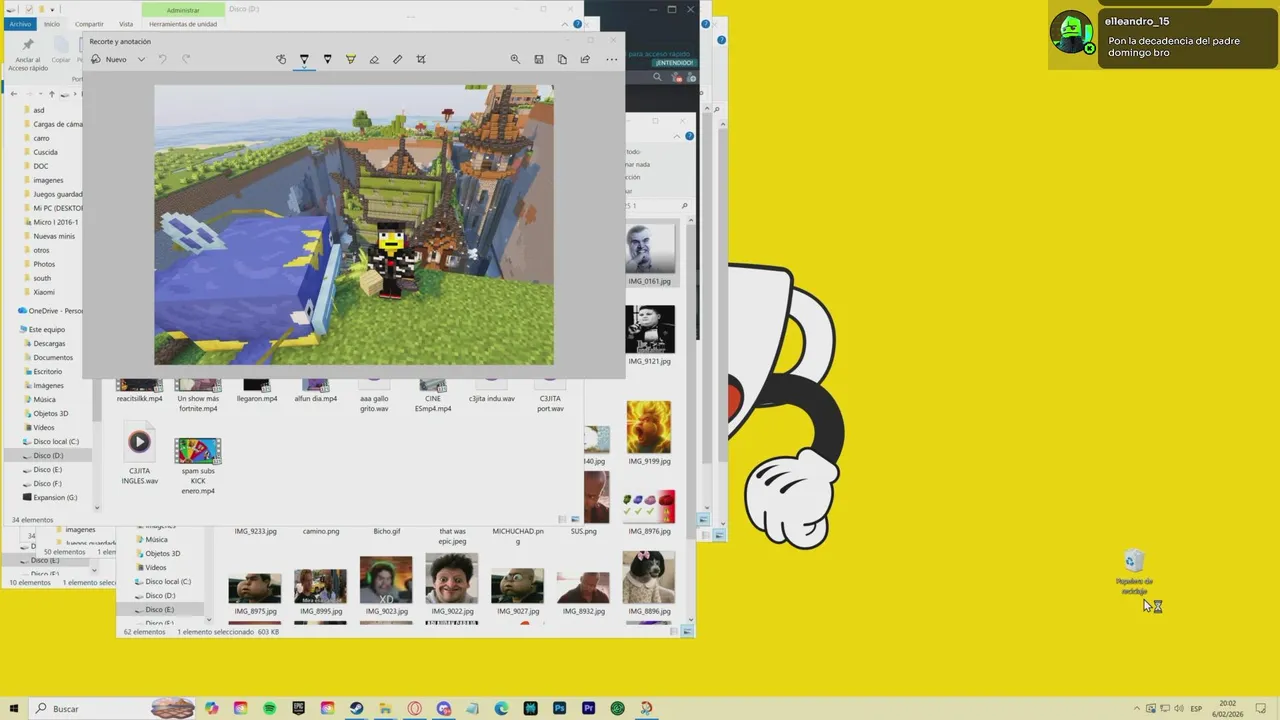1280x720 pixels.
Task: Open Spotify from the taskbar
Action: [x=269, y=708]
